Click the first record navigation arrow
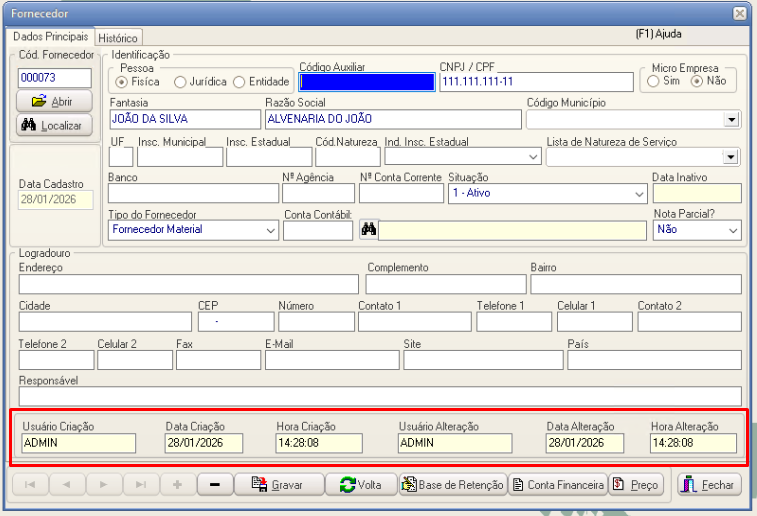 point(29,485)
